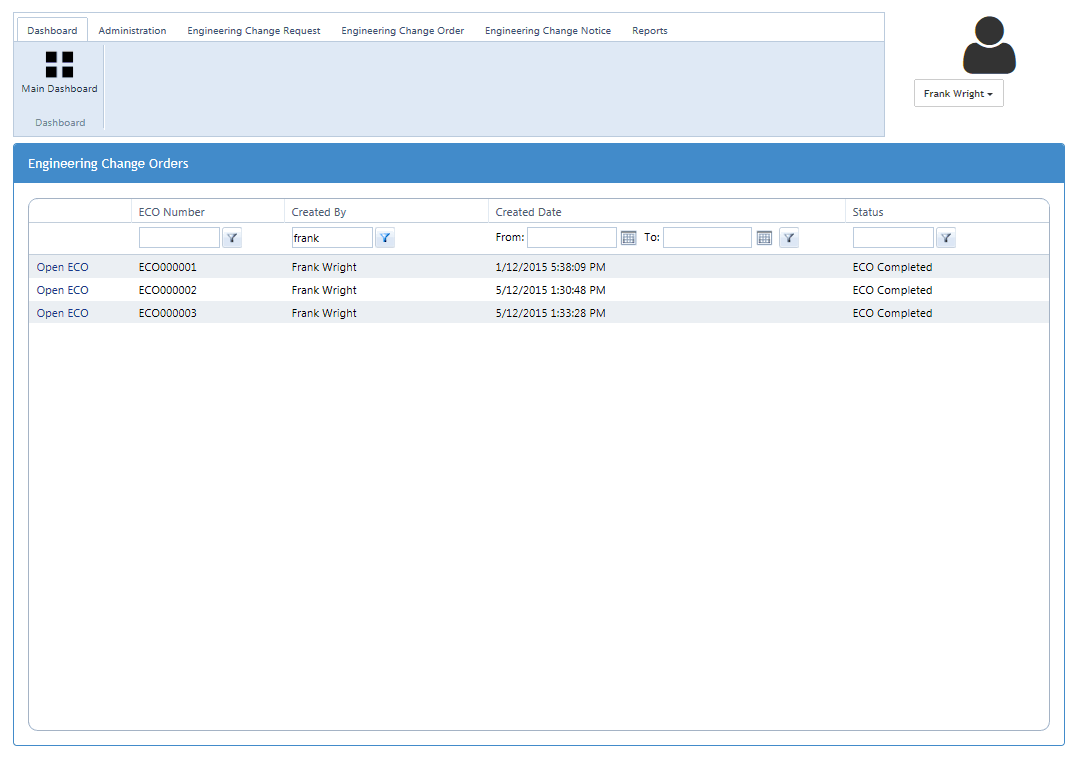Open ECO link for ECO000003
Image resolution: width=1080 pixels, height=770 pixels.
pos(63,313)
